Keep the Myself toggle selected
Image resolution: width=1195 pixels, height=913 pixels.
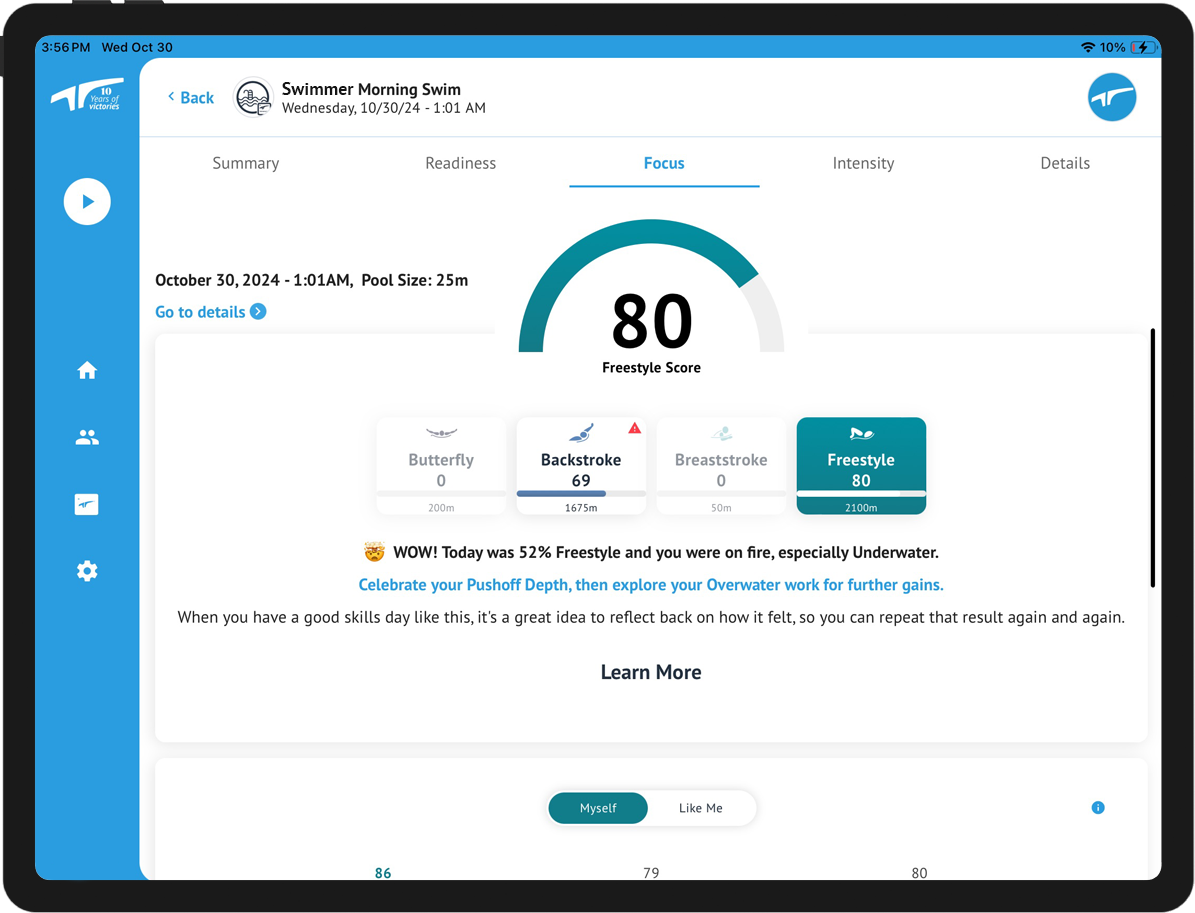pos(598,808)
